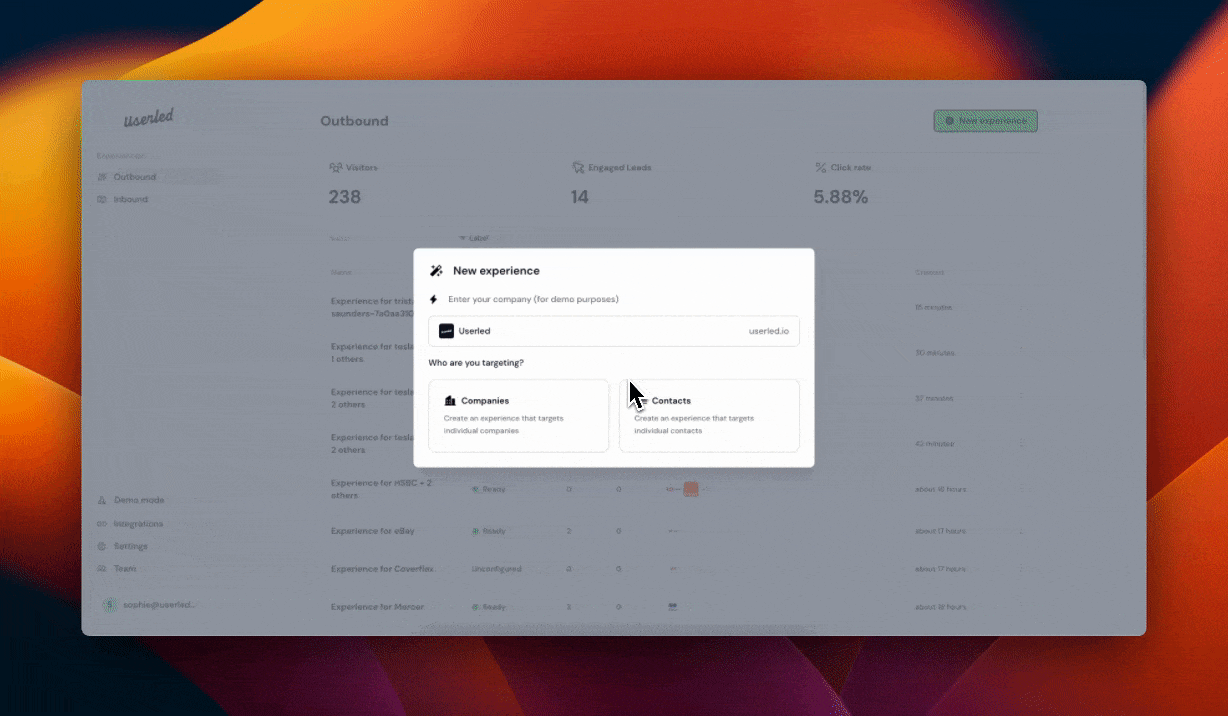
Task: Click the orange thumbnail in the HSBC row
Action: click(690, 489)
